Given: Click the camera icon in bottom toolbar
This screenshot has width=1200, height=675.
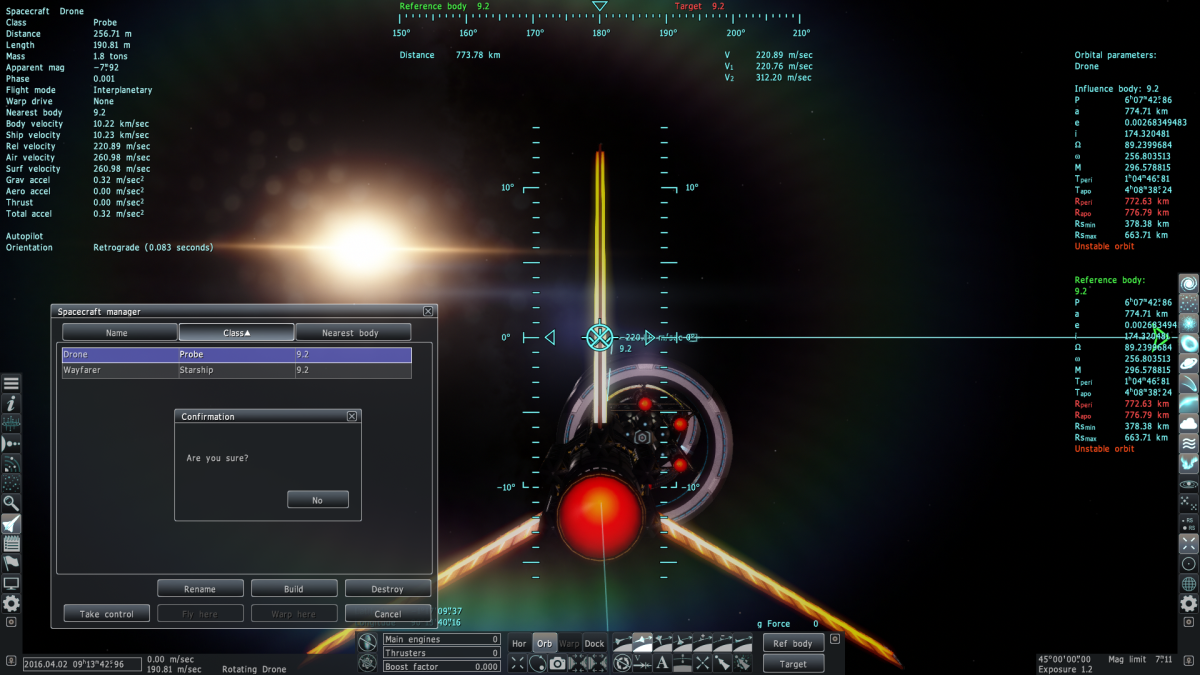Looking at the screenshot, I should (x=557, y=663).
